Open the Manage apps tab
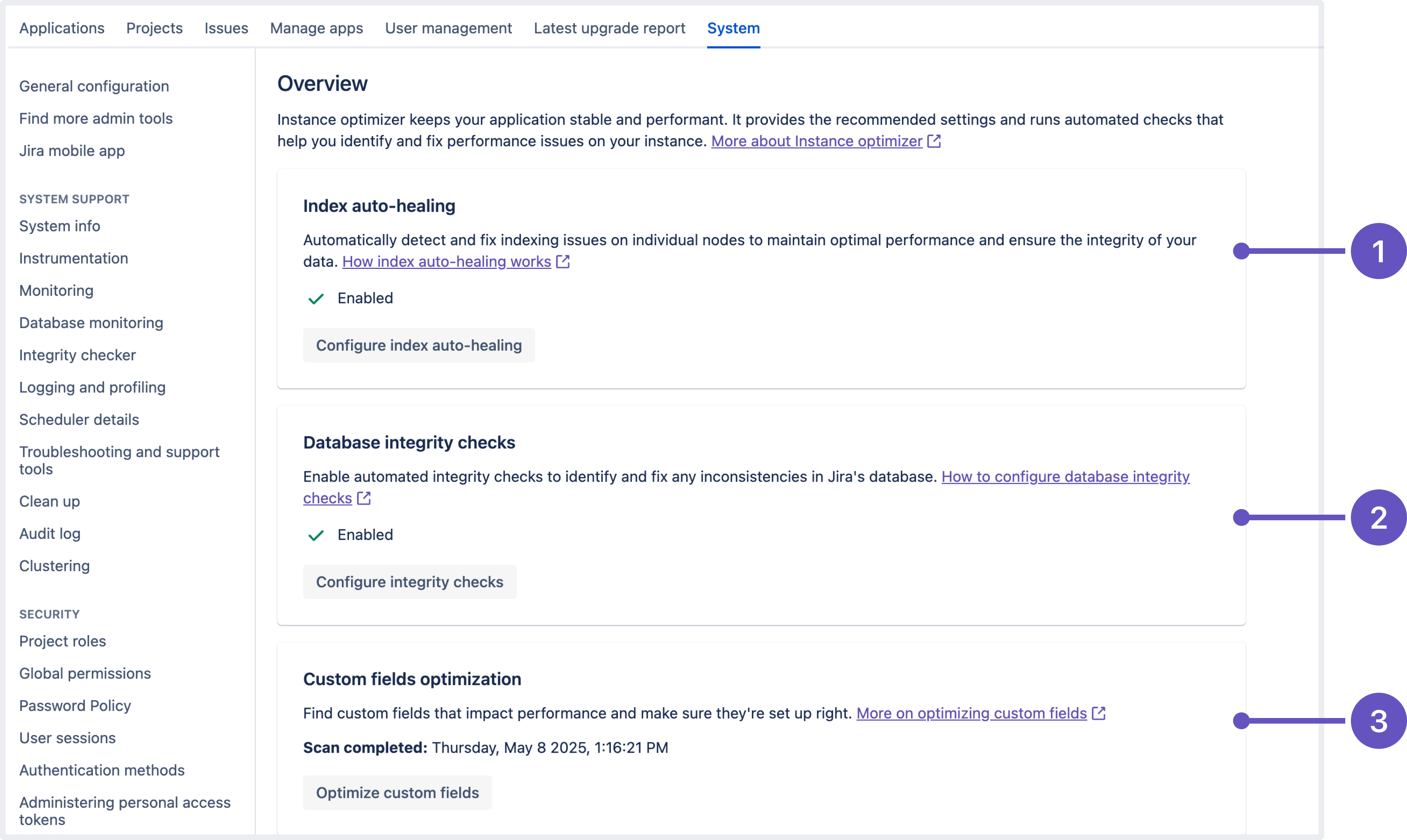This screenshot has height=840, width=1407. coord(316,28)
